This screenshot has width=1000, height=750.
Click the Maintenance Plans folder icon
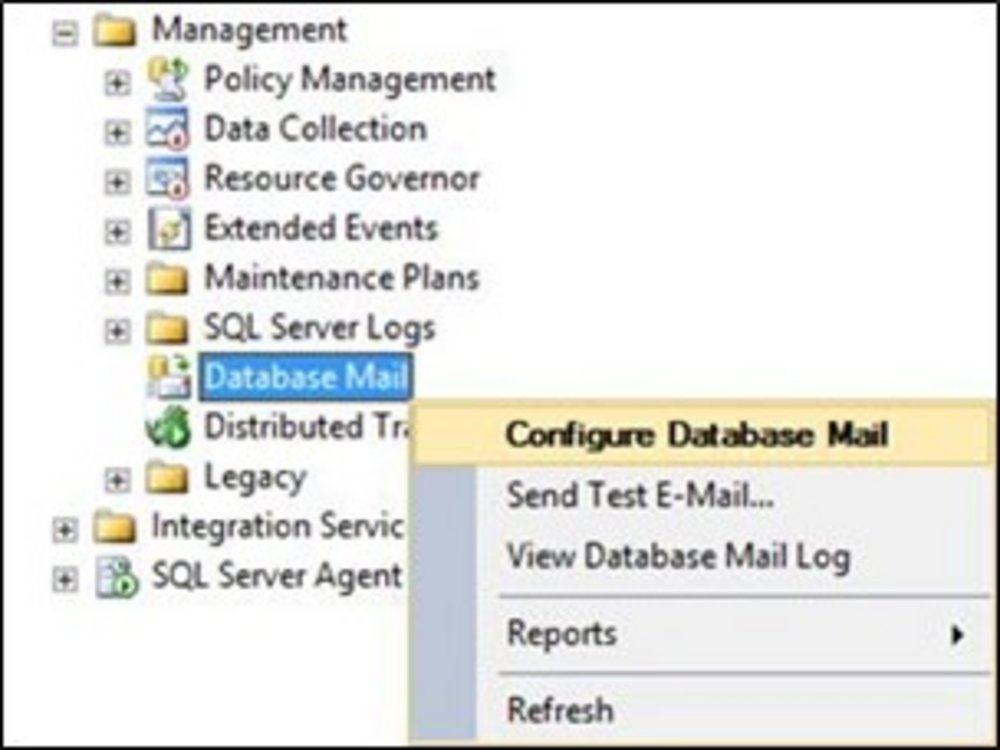(167, 278)
